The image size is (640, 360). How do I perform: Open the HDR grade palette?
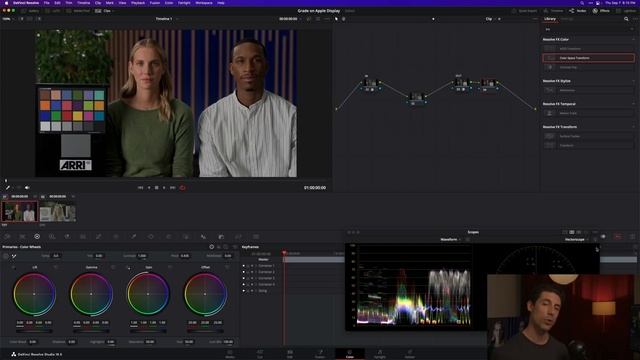(x=52, y=236)
